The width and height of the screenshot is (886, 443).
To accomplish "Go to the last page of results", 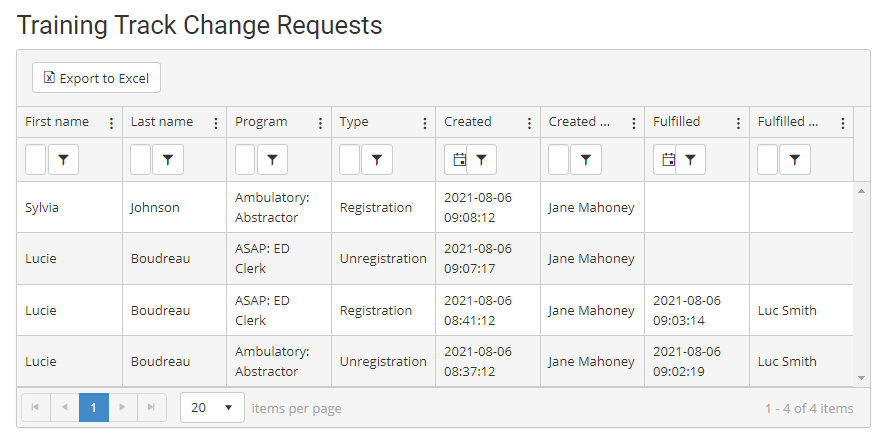I will [x=151, y=408].
